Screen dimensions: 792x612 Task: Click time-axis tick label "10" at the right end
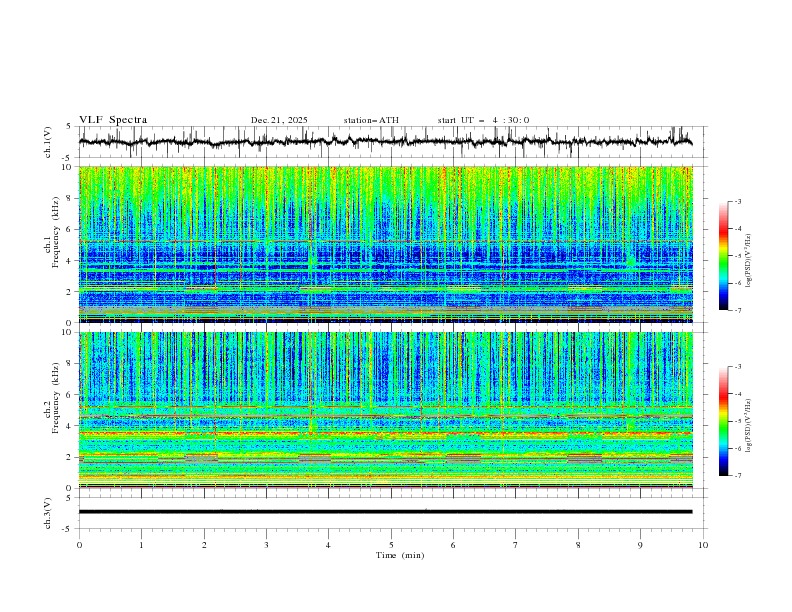click(x=703, y=545)
